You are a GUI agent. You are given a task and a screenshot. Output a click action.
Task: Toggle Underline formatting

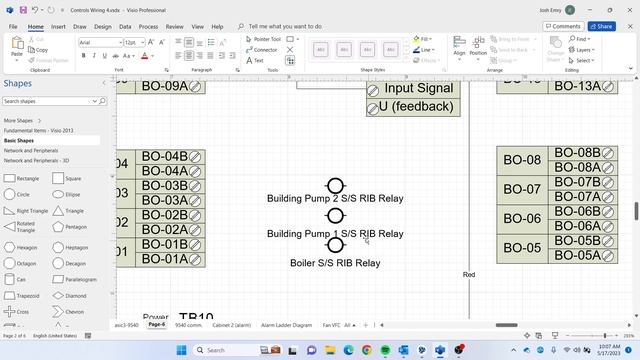[104, 56]
